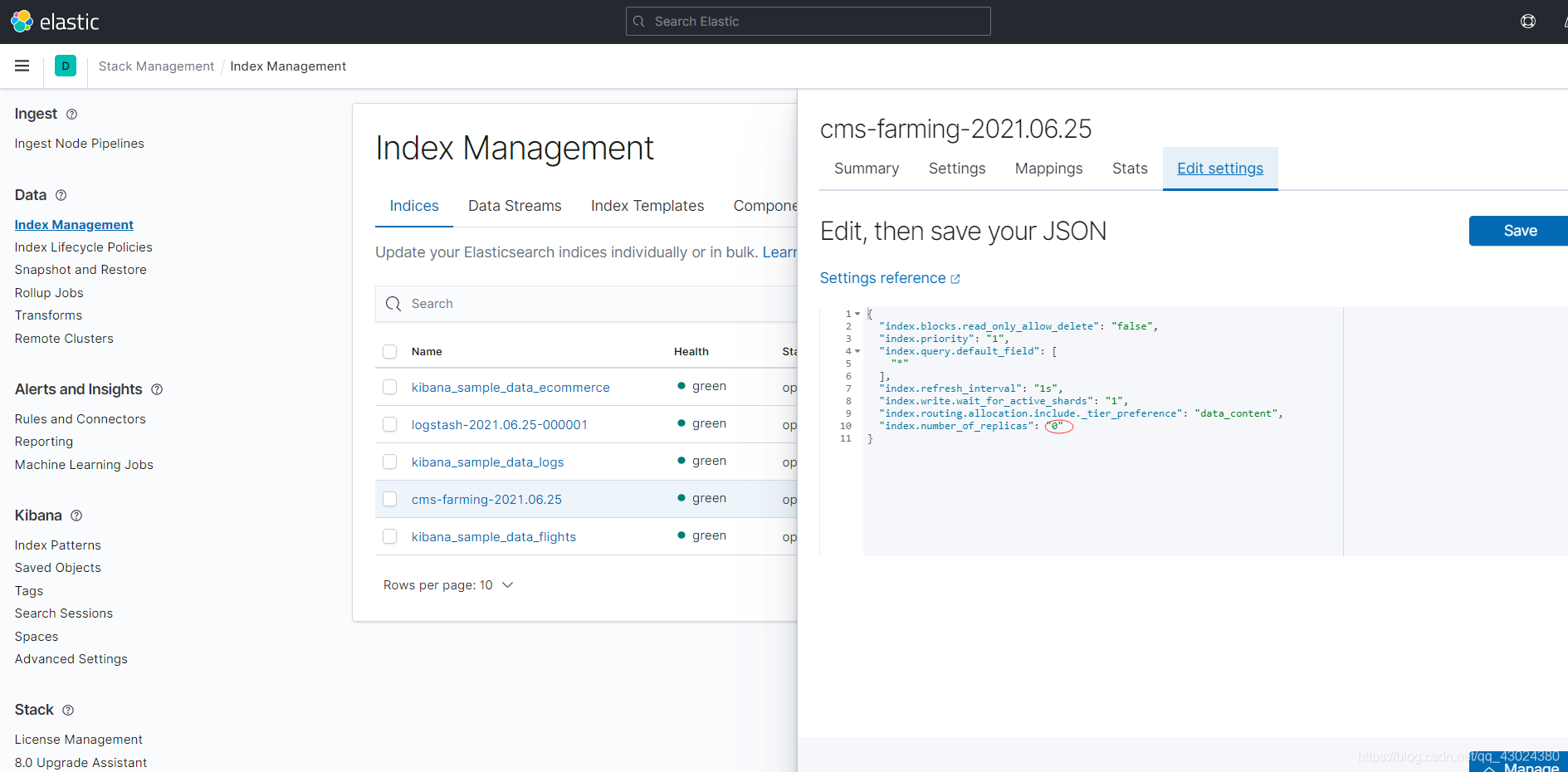Click help icon beside Alerts and Insights
The height and width of the screenshot is (772, 1568).
tap(157, 389)
